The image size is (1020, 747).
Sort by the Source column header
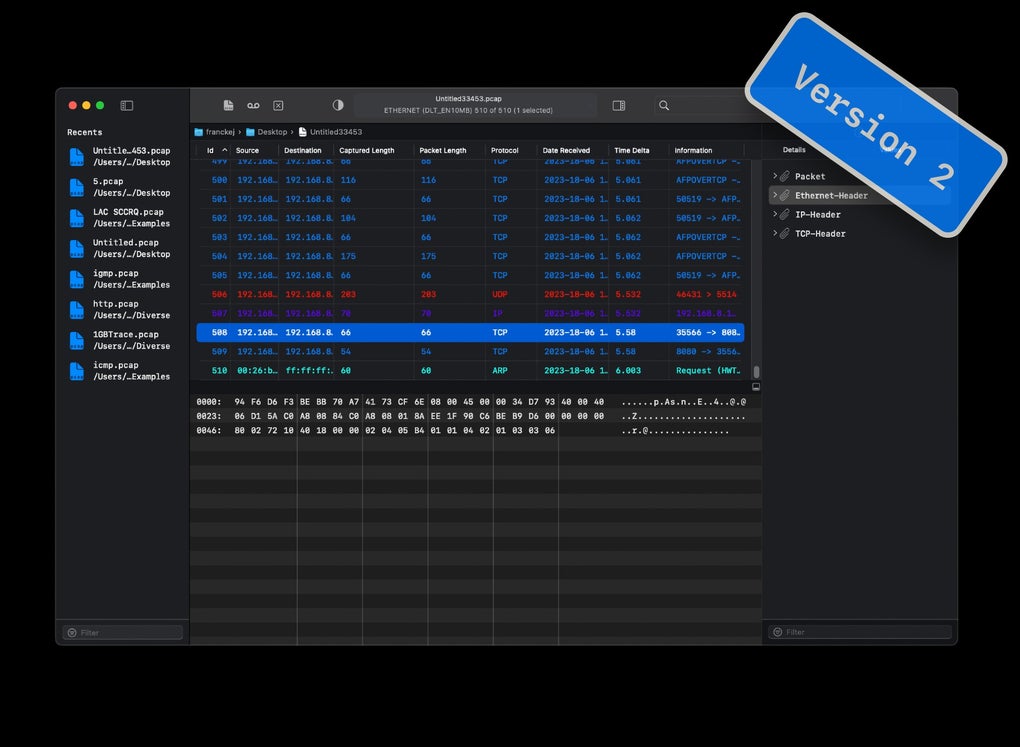tap(254, 150)
